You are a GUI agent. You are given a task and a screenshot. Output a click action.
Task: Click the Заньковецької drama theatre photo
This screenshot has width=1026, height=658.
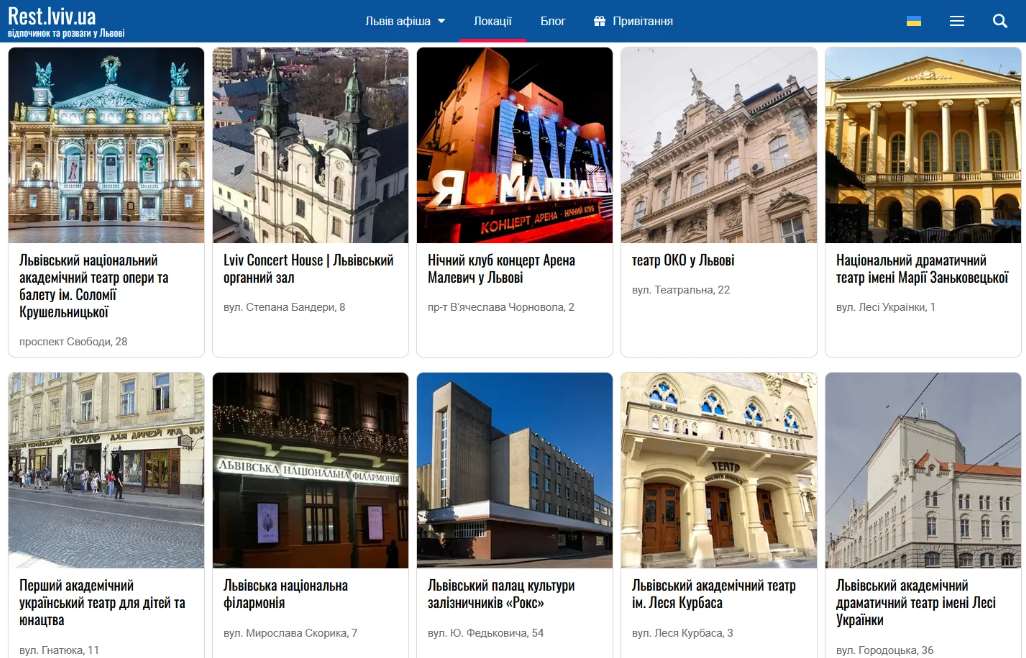pos(923,145)
